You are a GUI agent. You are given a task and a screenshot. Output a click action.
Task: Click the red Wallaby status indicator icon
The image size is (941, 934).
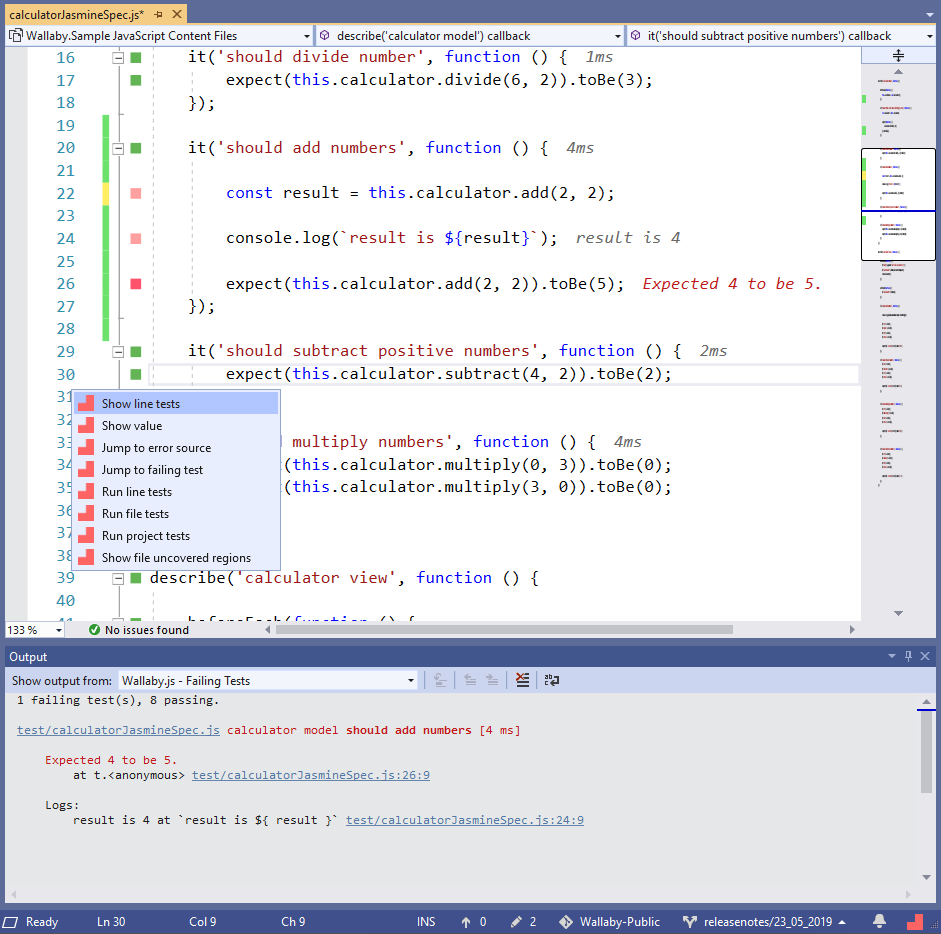tap(915, 921)
